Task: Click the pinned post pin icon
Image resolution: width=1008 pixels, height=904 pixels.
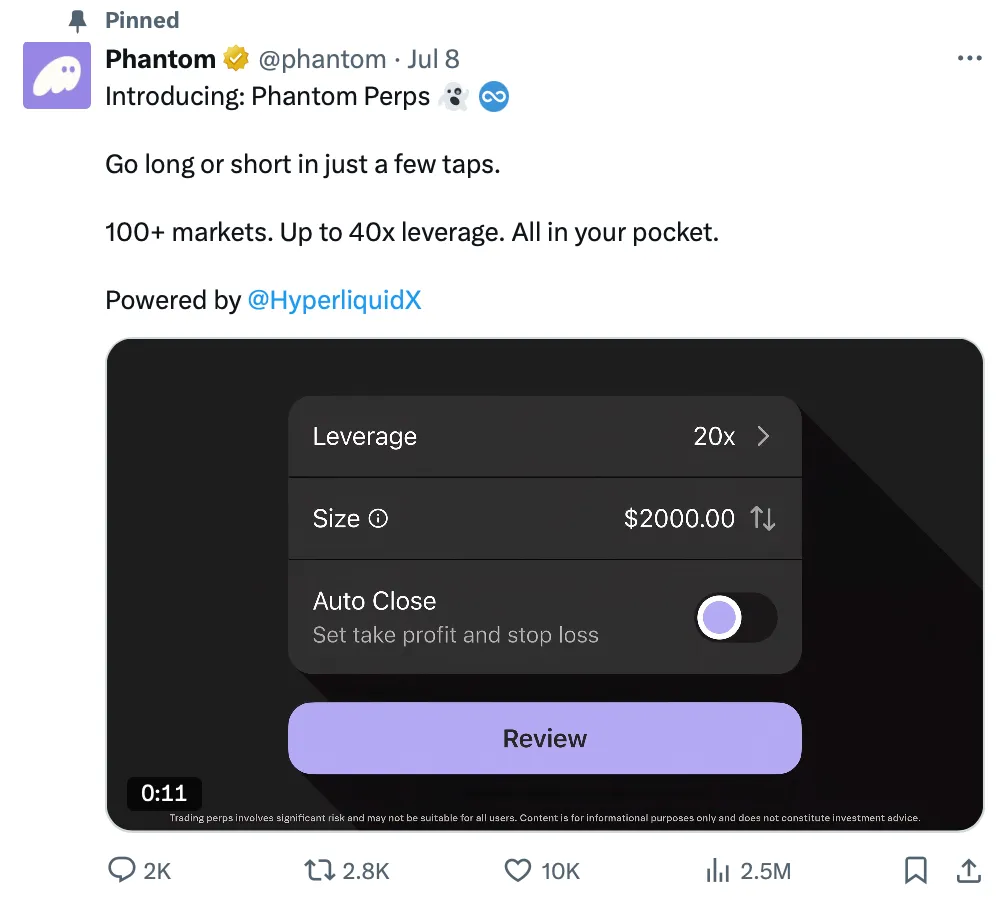Action: [x=76, y=19]
